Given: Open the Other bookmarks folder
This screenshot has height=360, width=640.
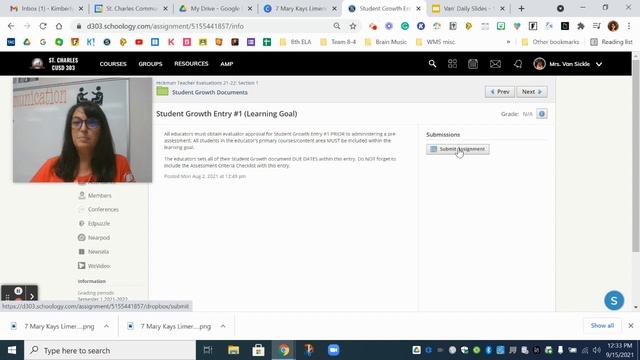Looking at the screenshot, I should click(x=550, y=42).
